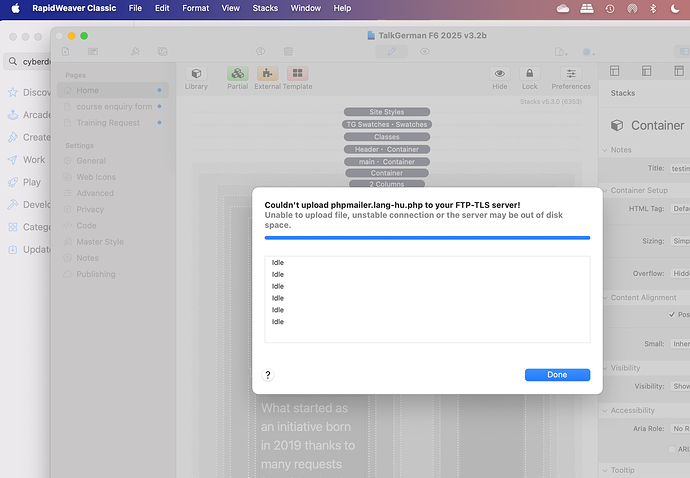Select the Training Request page
Screen dimensions: 690x478
point(113,123)
